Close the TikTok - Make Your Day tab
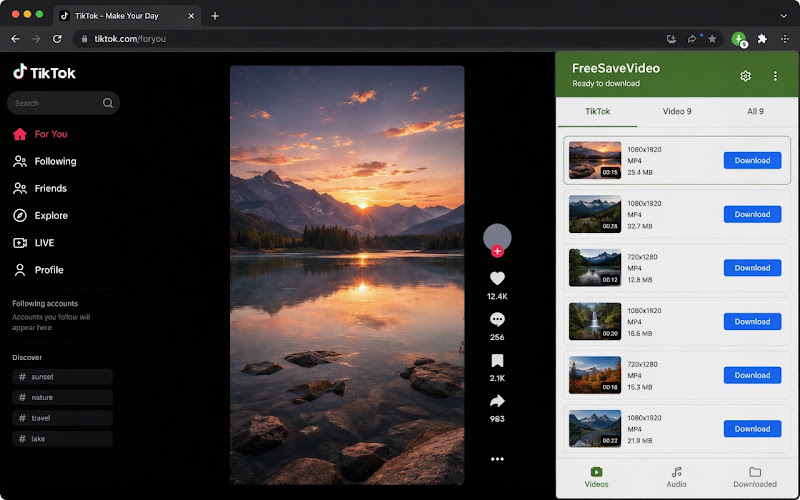 coord(191,16)
